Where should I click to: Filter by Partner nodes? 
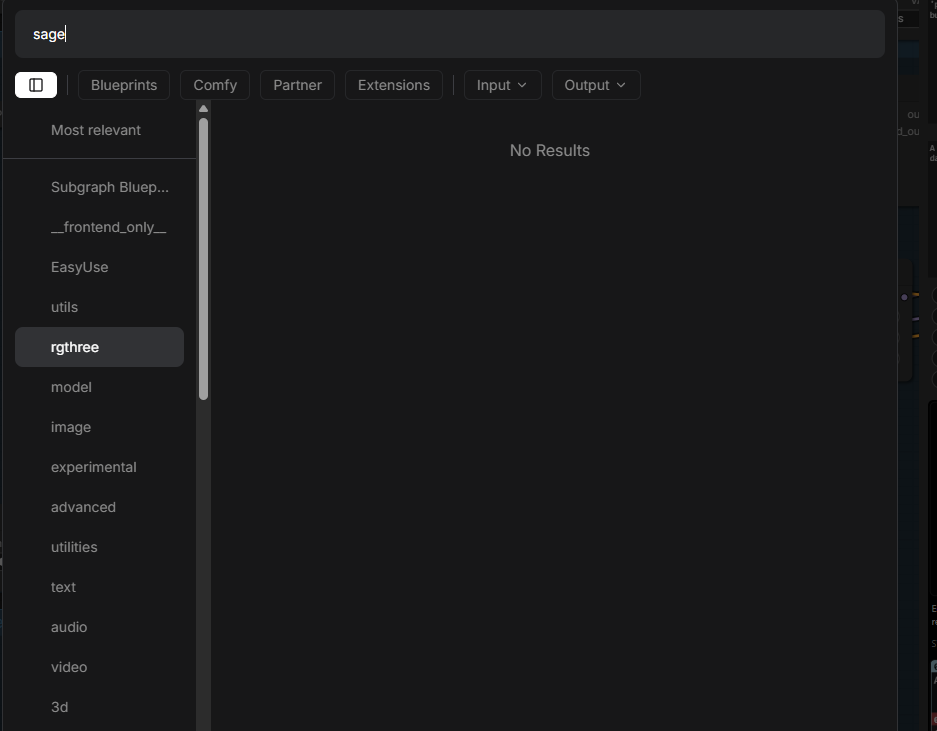[x=298, y=85]
